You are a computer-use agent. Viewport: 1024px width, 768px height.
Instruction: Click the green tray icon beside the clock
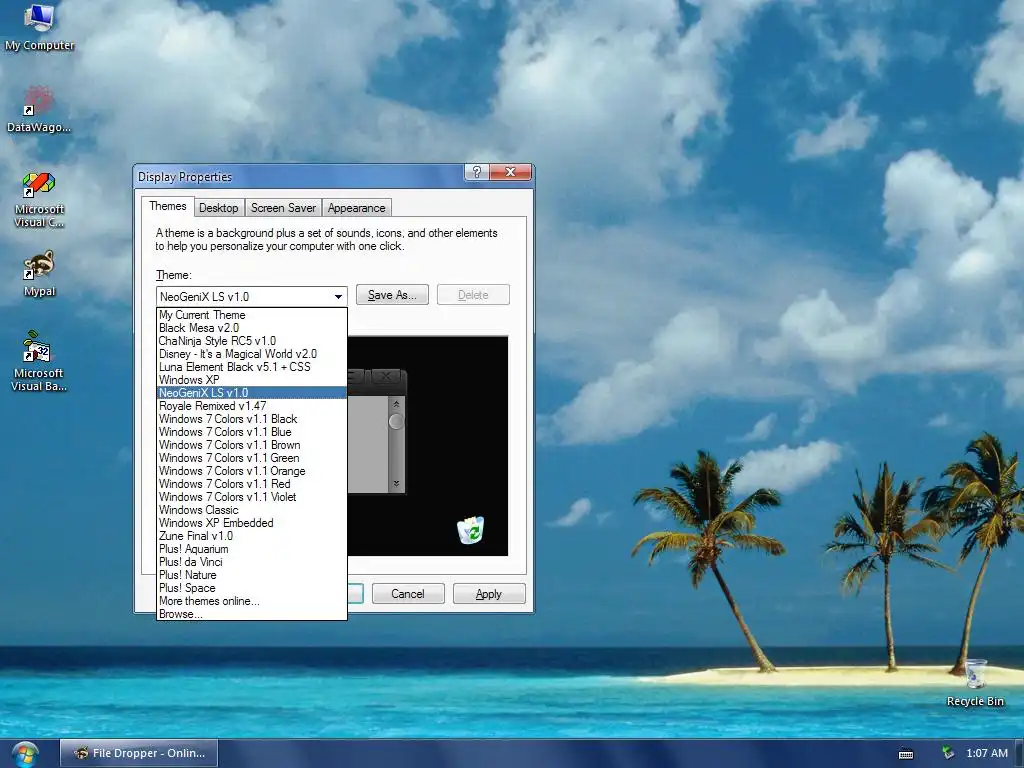[948, 753]
